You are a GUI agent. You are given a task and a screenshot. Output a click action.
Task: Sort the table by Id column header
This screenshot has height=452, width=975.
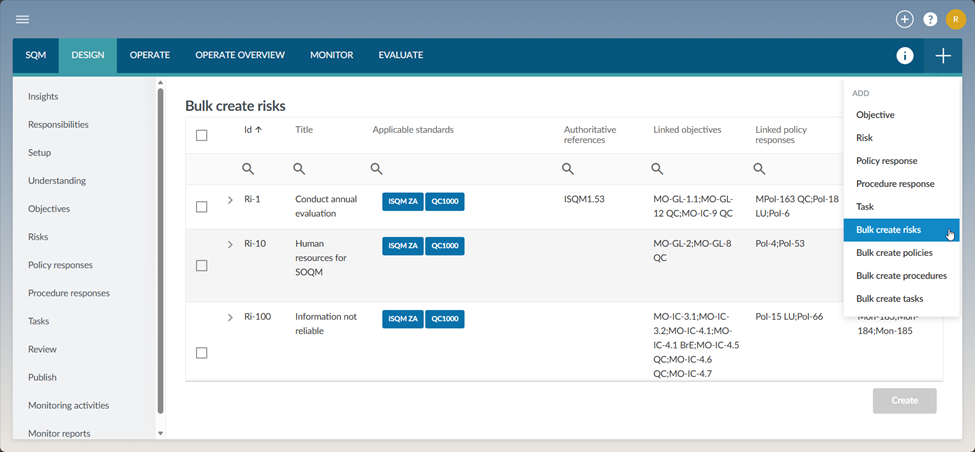click(x=253, y=130)
